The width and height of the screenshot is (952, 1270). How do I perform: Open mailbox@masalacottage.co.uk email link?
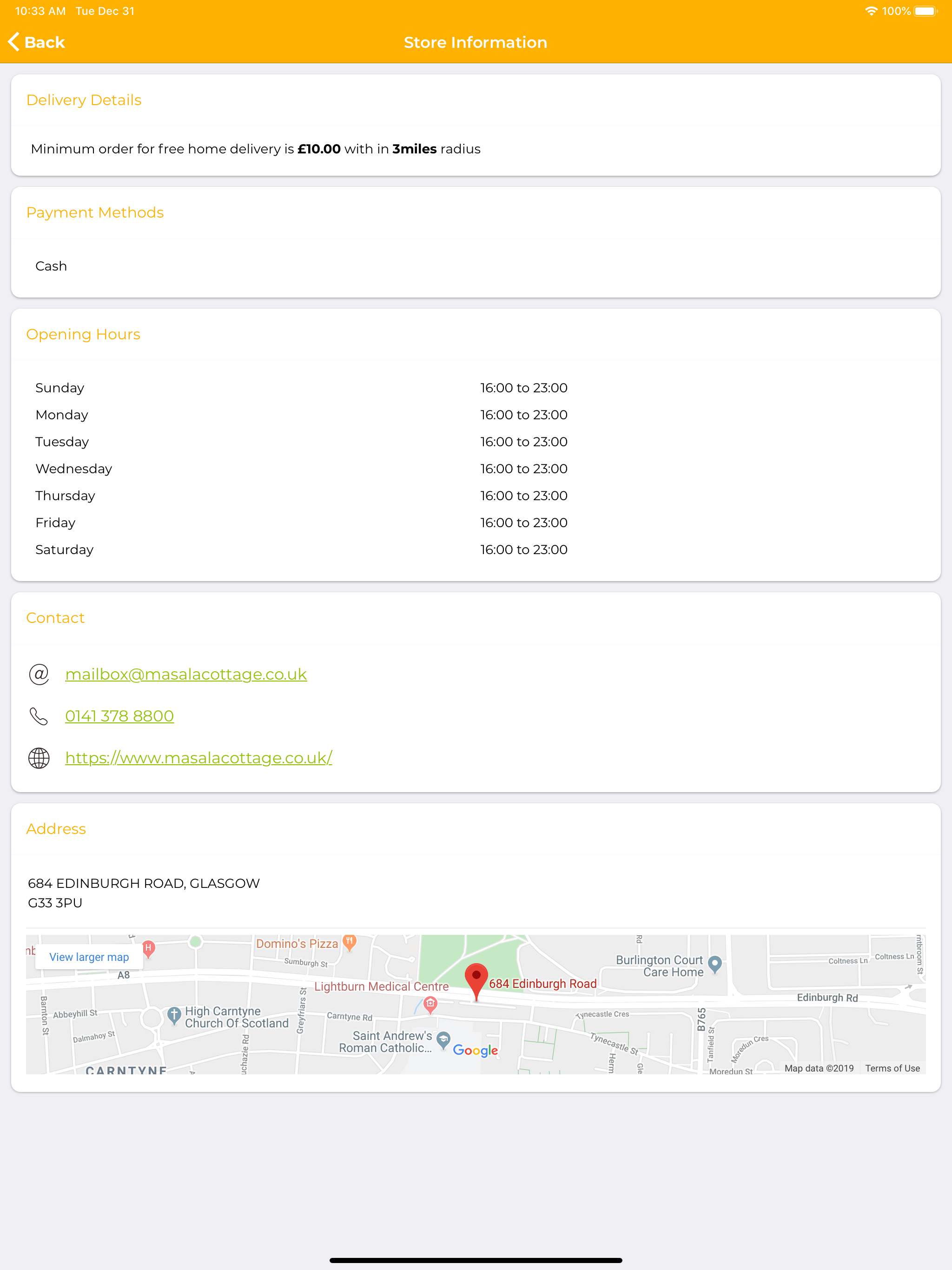[186, 674]
